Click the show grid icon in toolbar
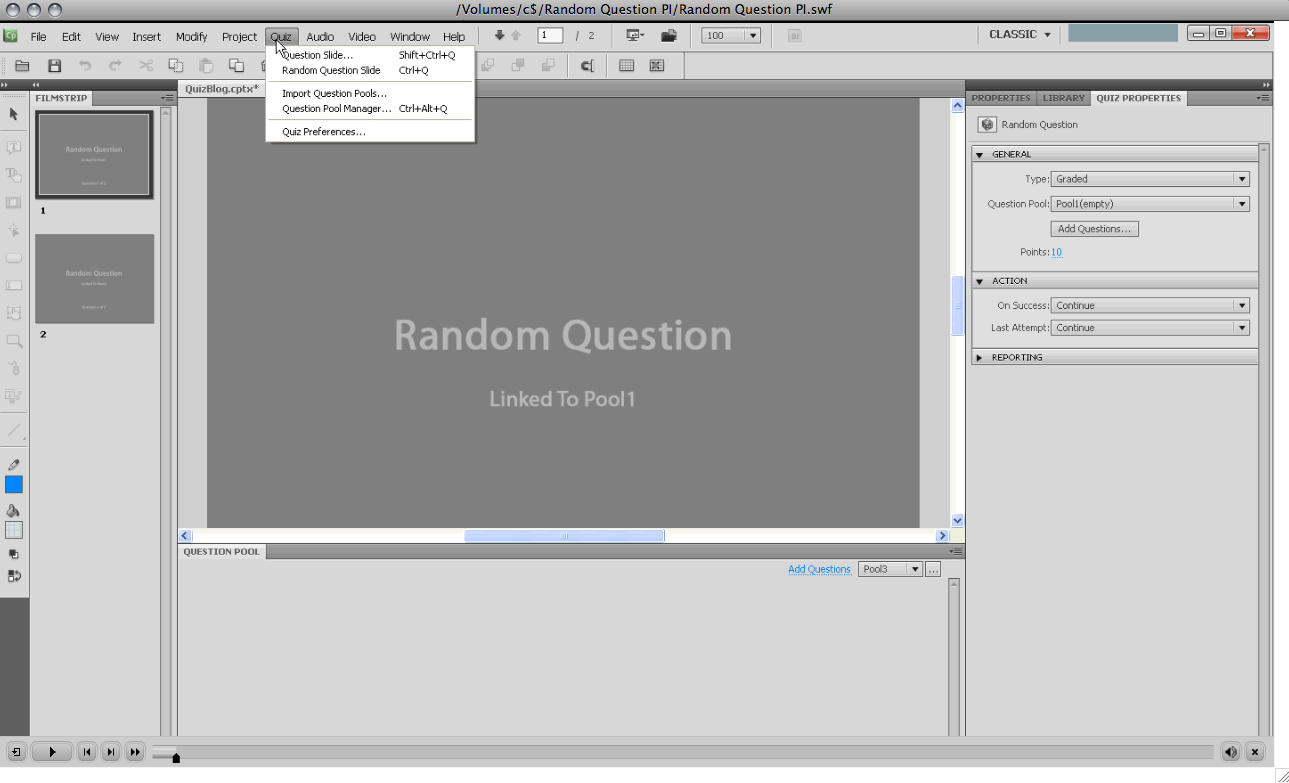The height and width of the screenshot is (783, 1289). pyautogui.click(x=626, y=66)
